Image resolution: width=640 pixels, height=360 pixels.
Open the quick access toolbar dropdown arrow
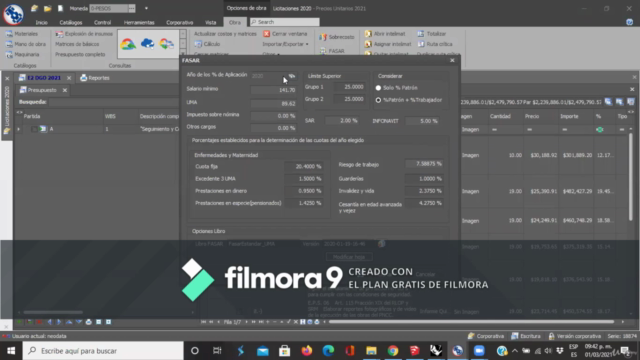146,8
